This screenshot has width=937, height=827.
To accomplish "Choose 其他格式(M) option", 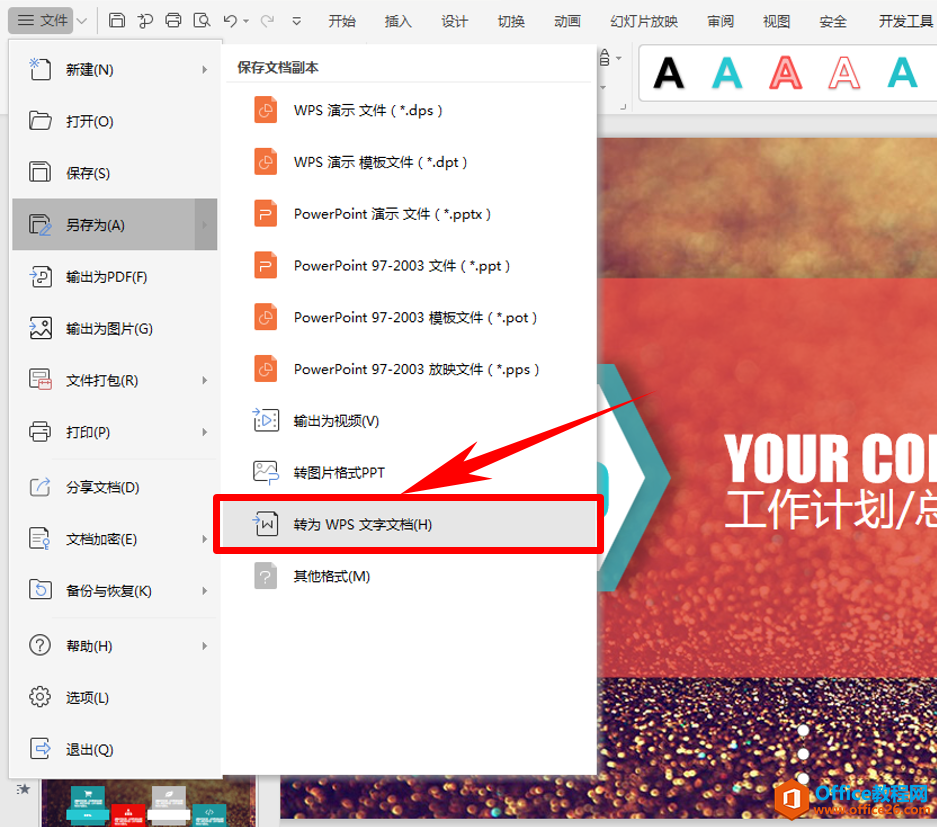I will [409, 576].
